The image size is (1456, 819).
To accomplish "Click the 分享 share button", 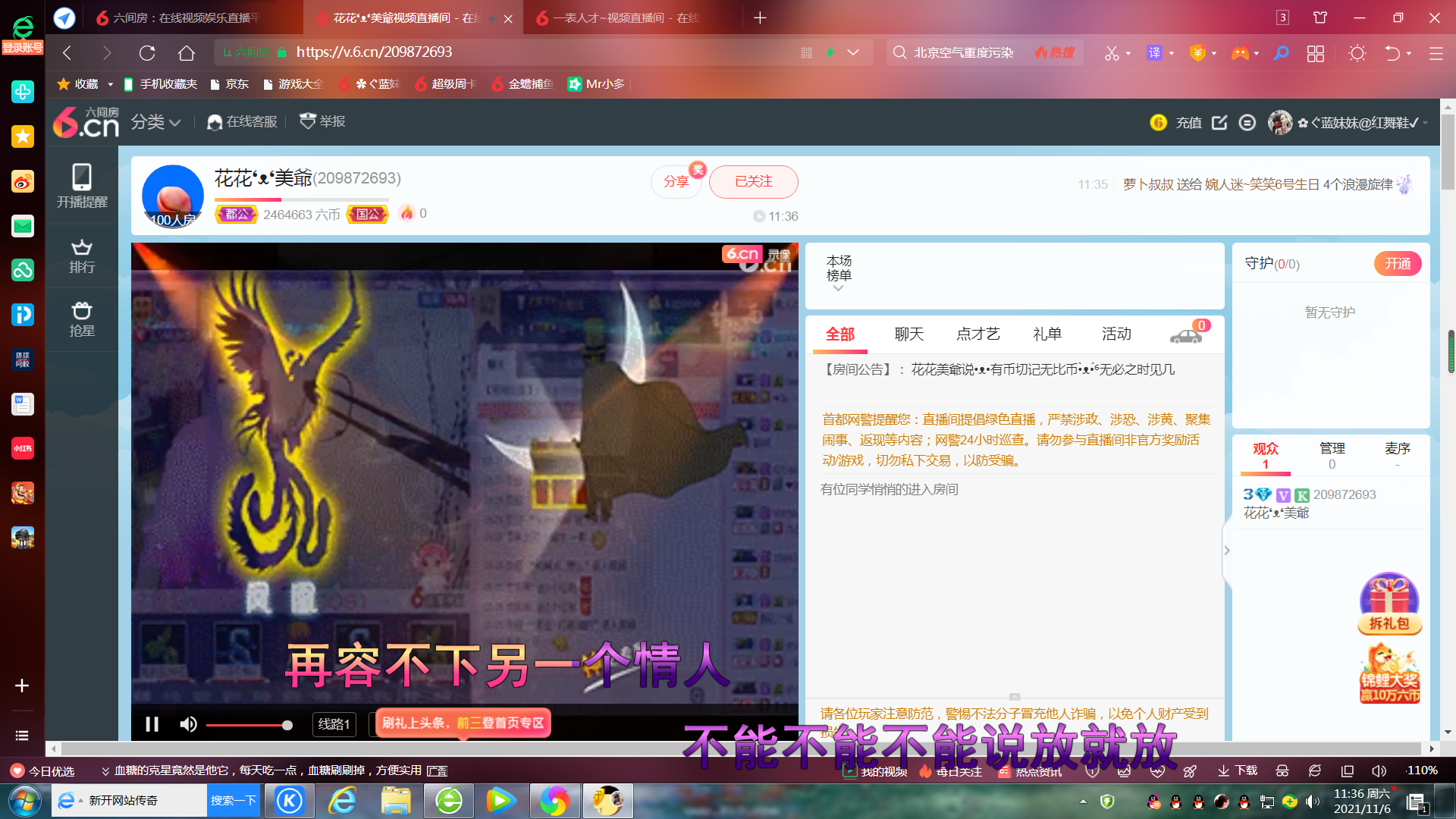I will tap(676, 182).
